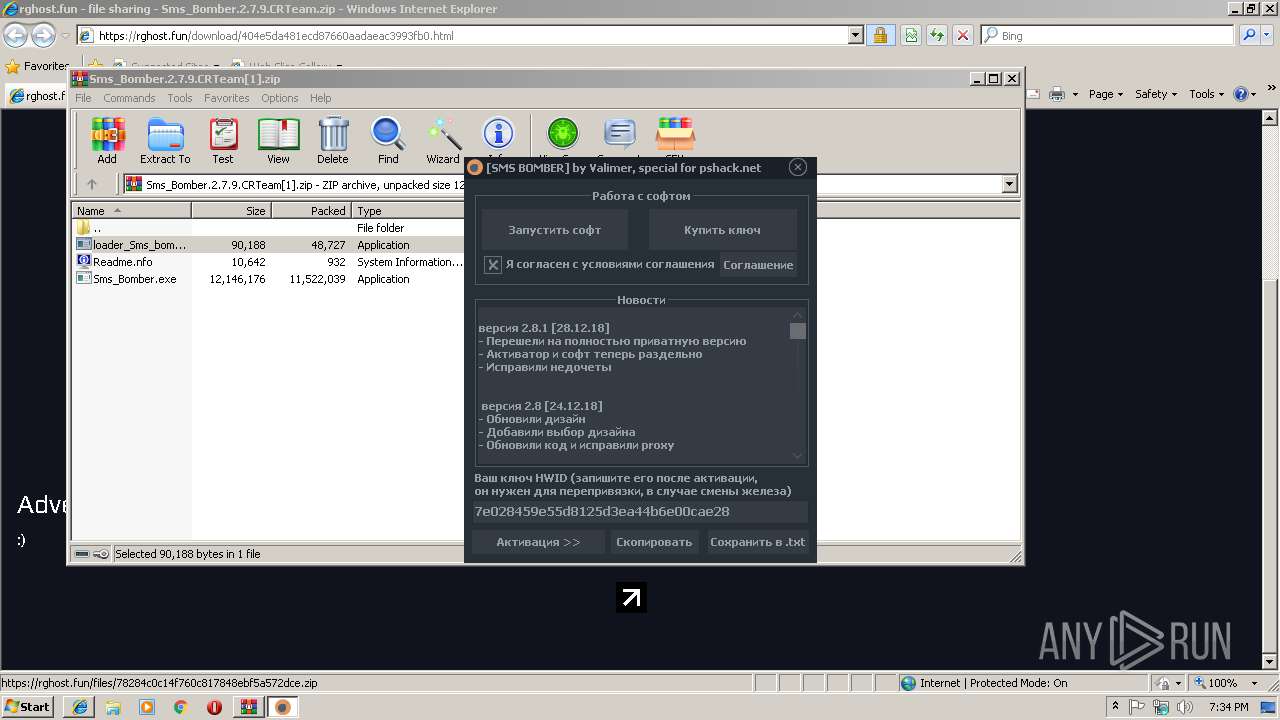Click the Comment icon in WinRAR toolbar

click(x=620, y=134)
